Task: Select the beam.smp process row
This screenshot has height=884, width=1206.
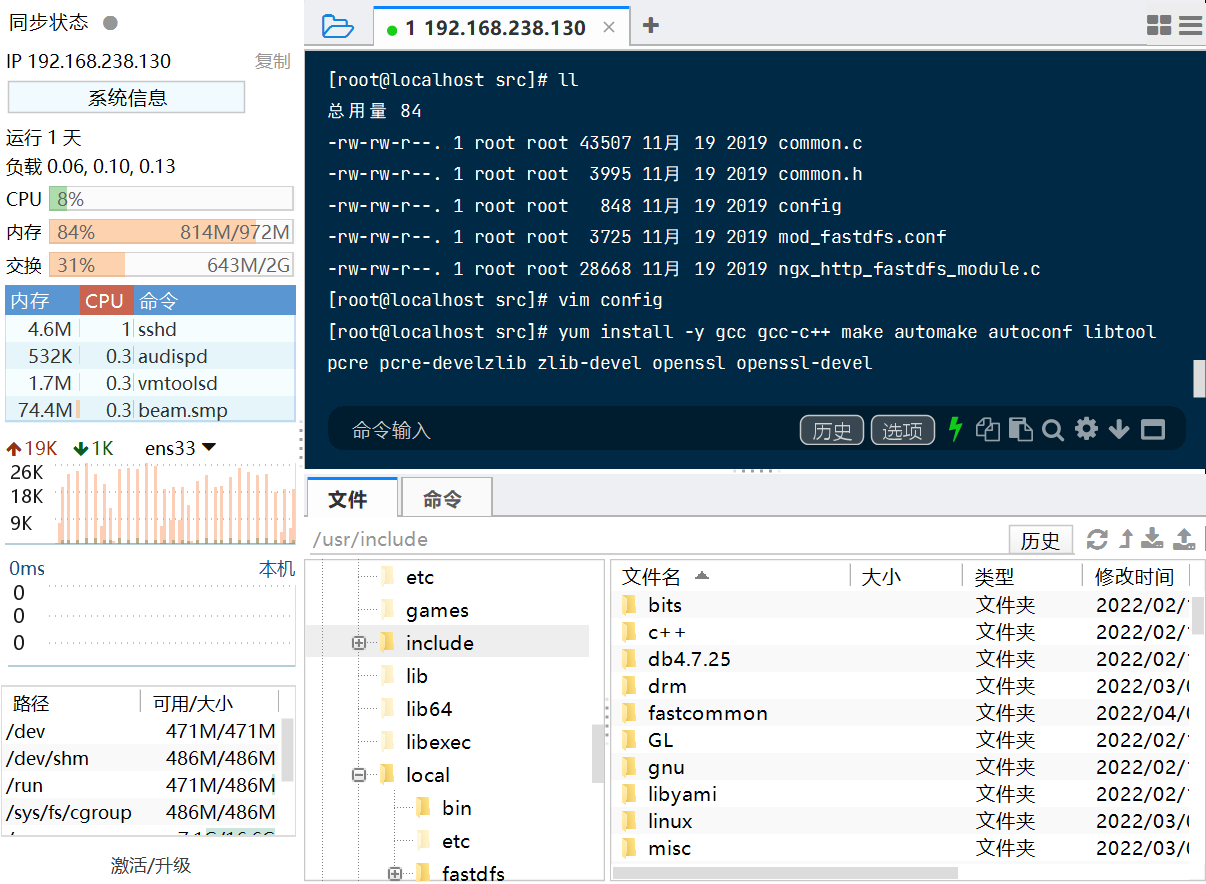Action: [150, 410]
